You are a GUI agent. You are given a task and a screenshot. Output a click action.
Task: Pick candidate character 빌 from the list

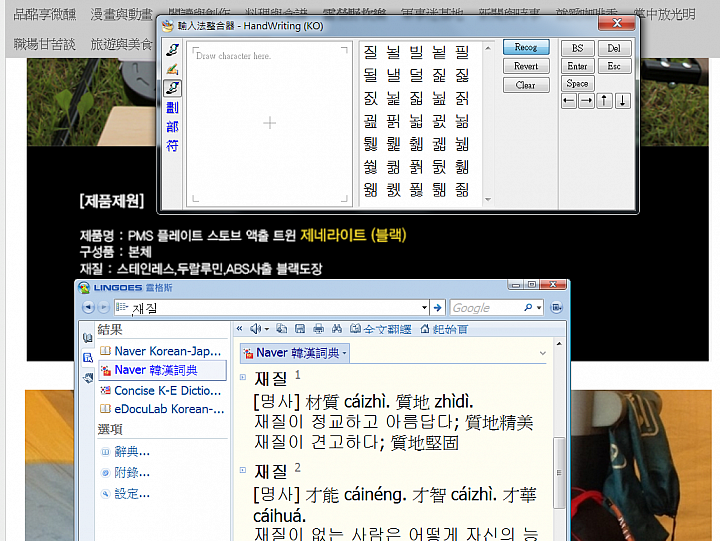416,52
